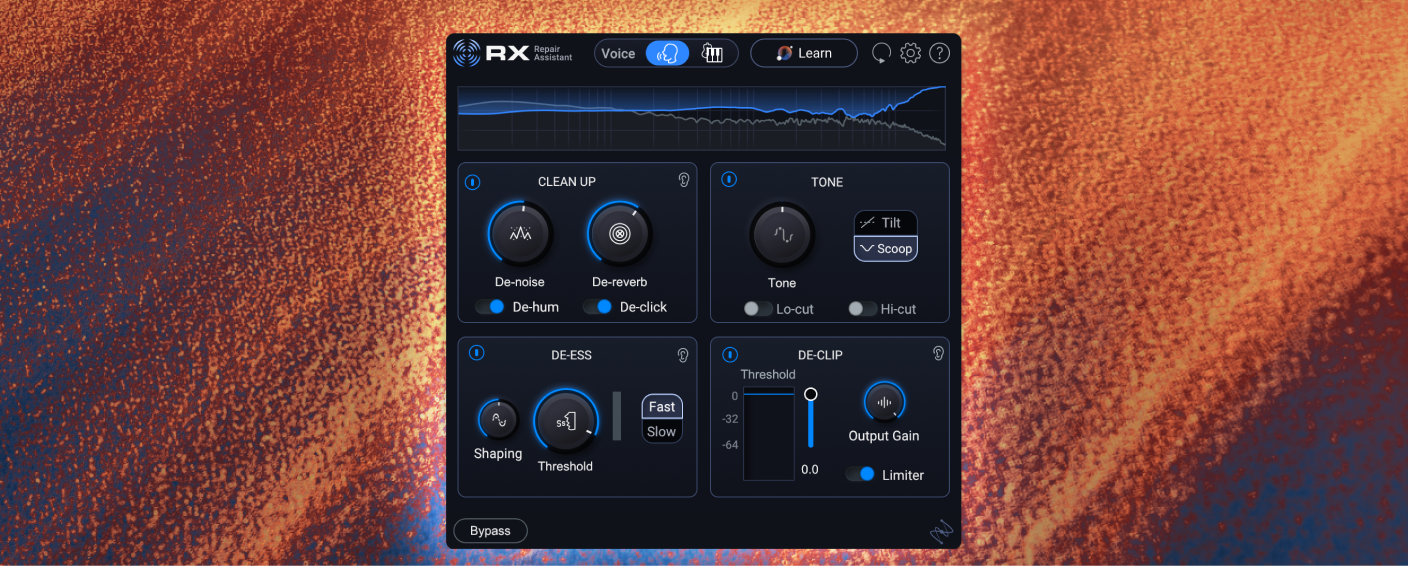
Task: Toggle the De-hum switch
Action: click(490, 307)
